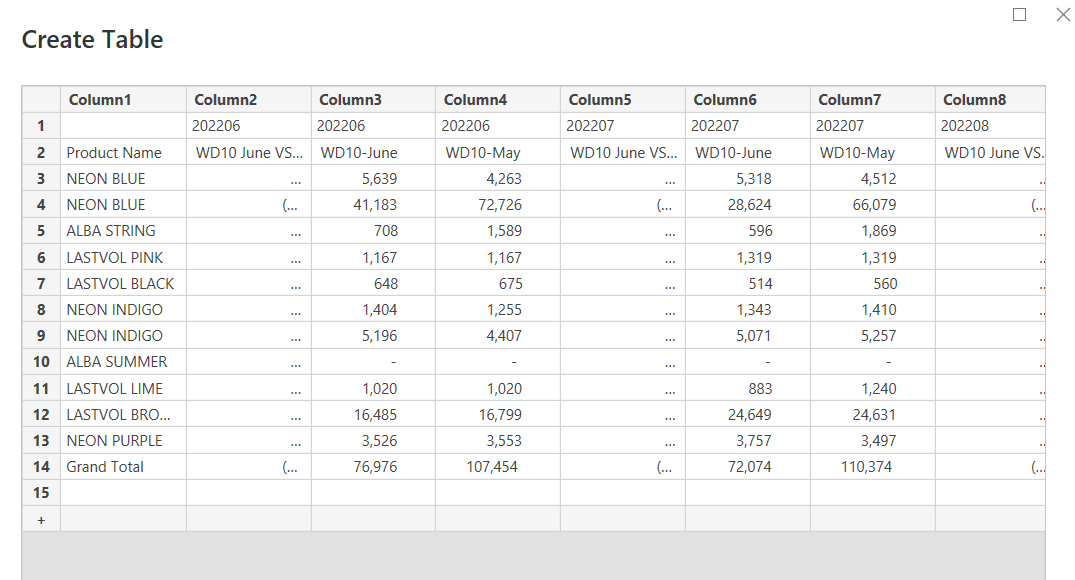The image size is (1075, 580).
Task: Click the 5,196 value cell
Action: (374, 336)
